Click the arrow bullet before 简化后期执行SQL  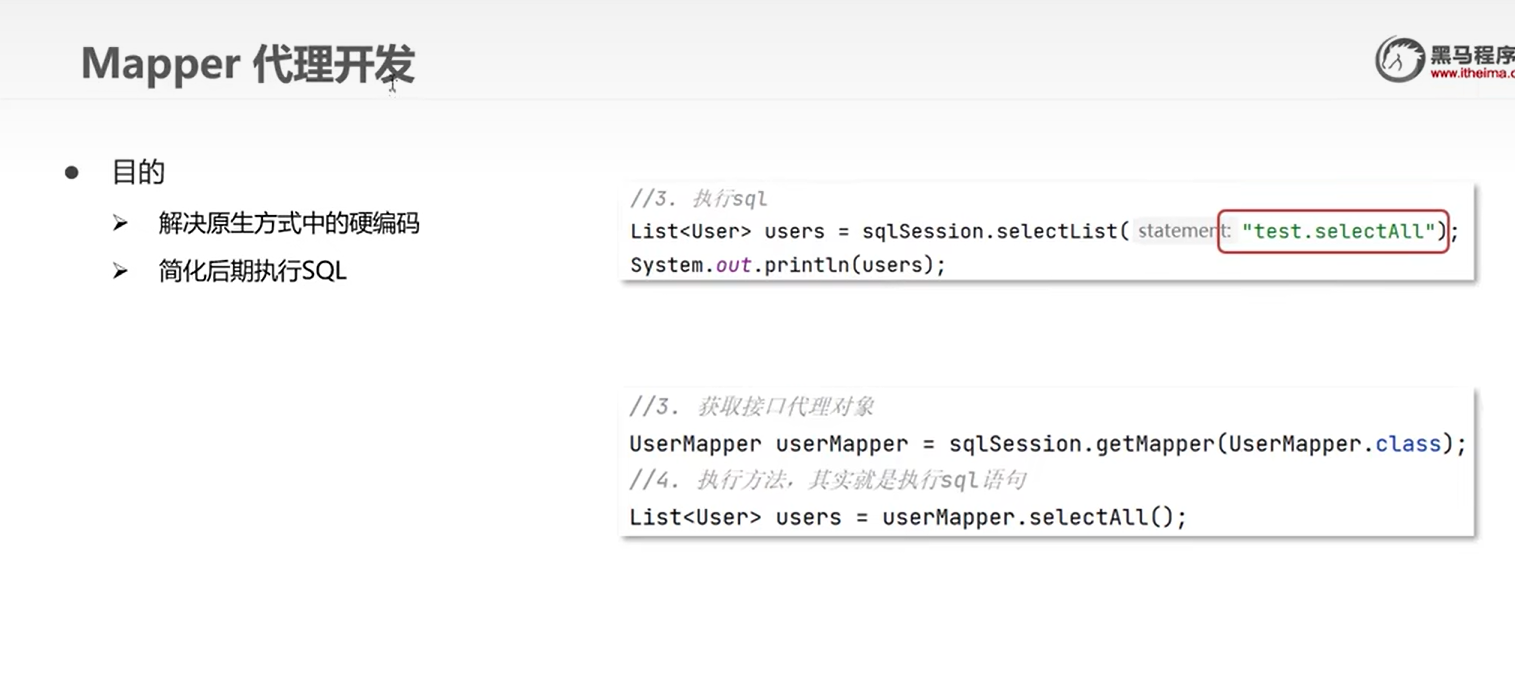(121, 271)
